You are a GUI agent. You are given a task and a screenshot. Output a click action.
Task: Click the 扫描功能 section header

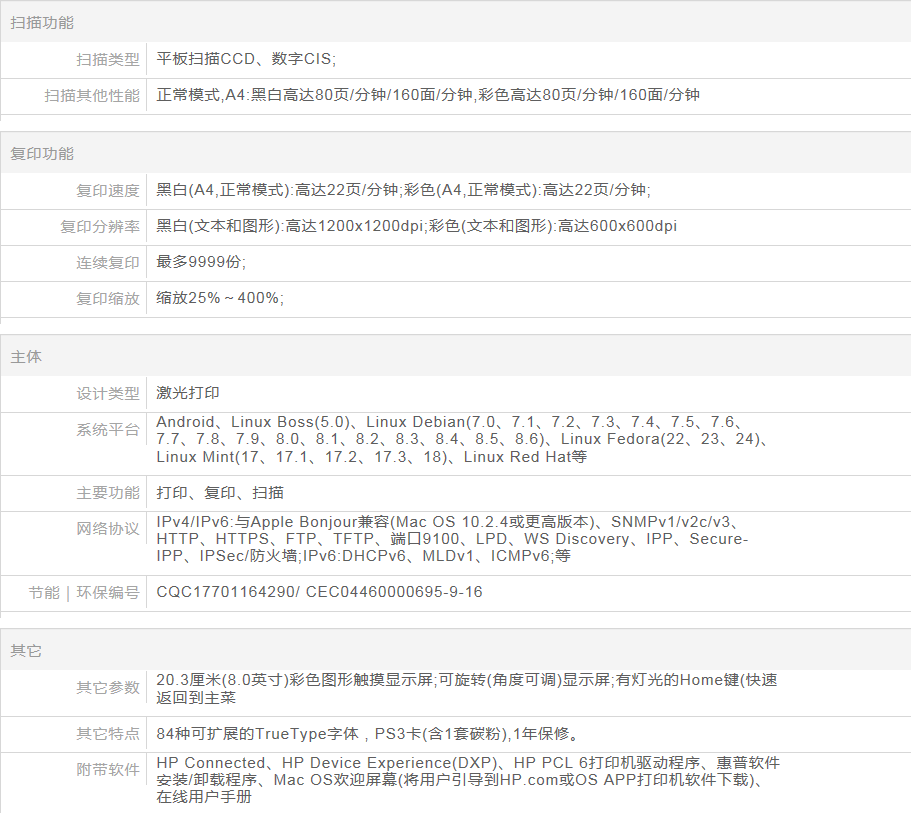point(42,22)
